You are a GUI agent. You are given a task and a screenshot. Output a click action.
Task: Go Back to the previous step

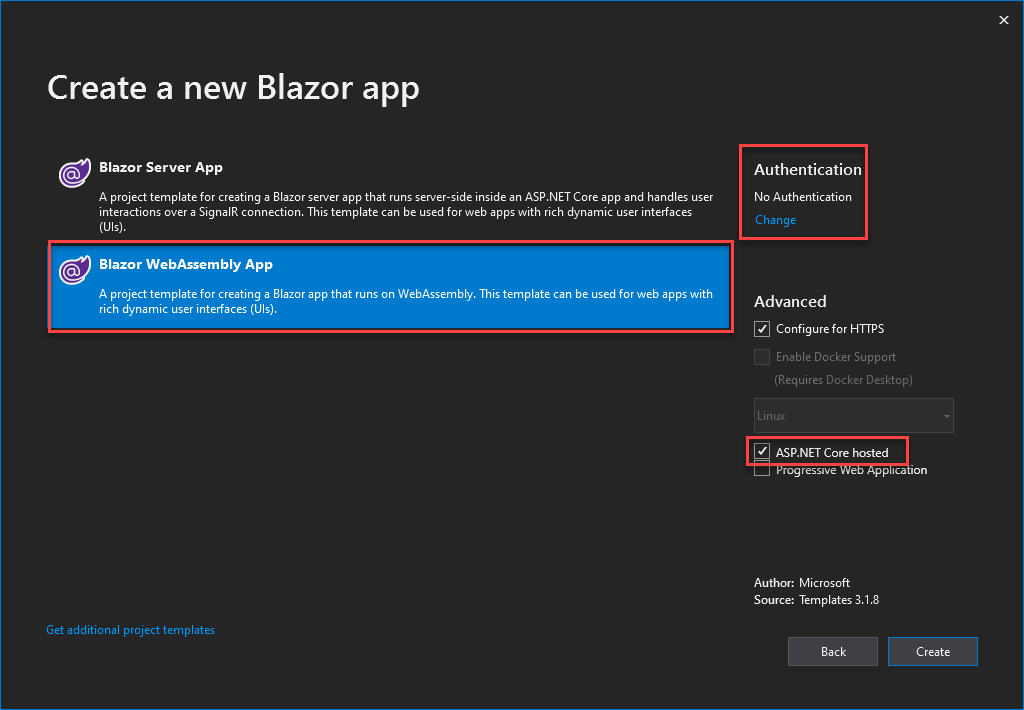pos(832,651)
